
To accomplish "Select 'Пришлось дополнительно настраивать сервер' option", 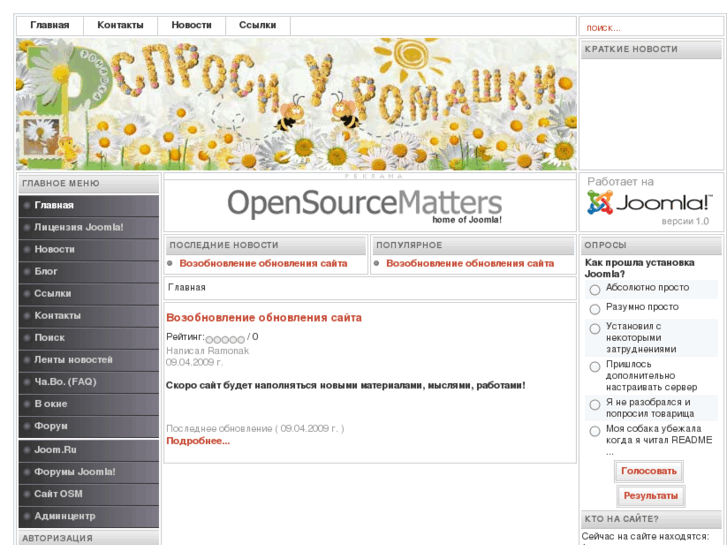I will (x=594, y=366).
